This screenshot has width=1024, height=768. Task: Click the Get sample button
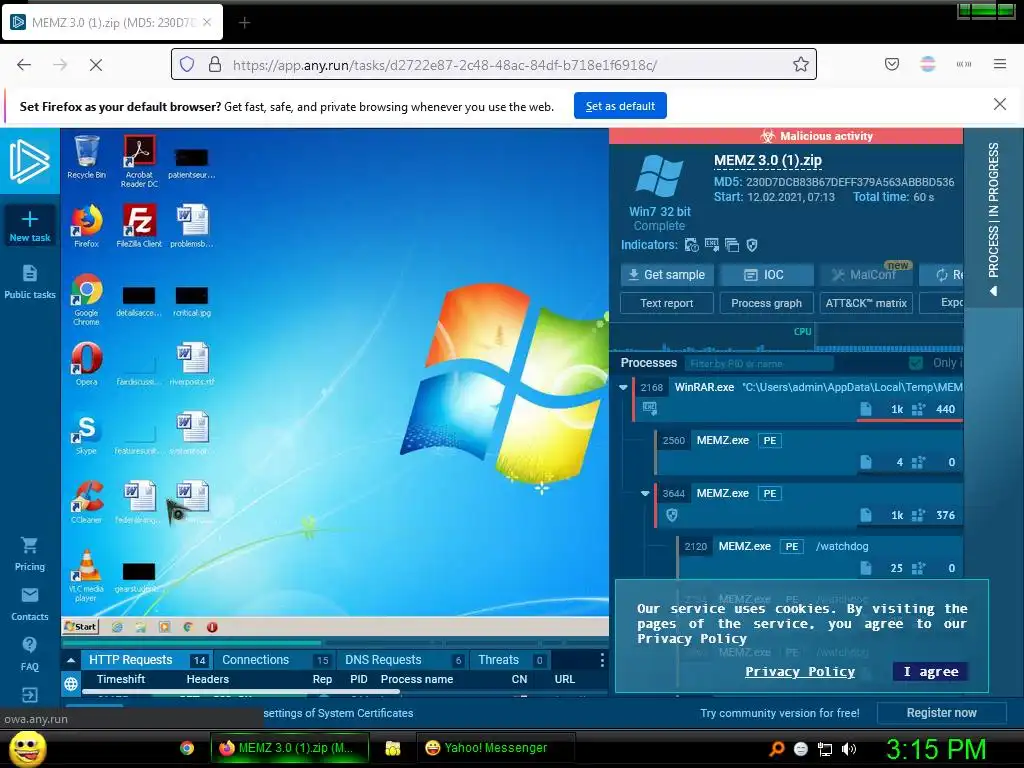click(667, 275)
